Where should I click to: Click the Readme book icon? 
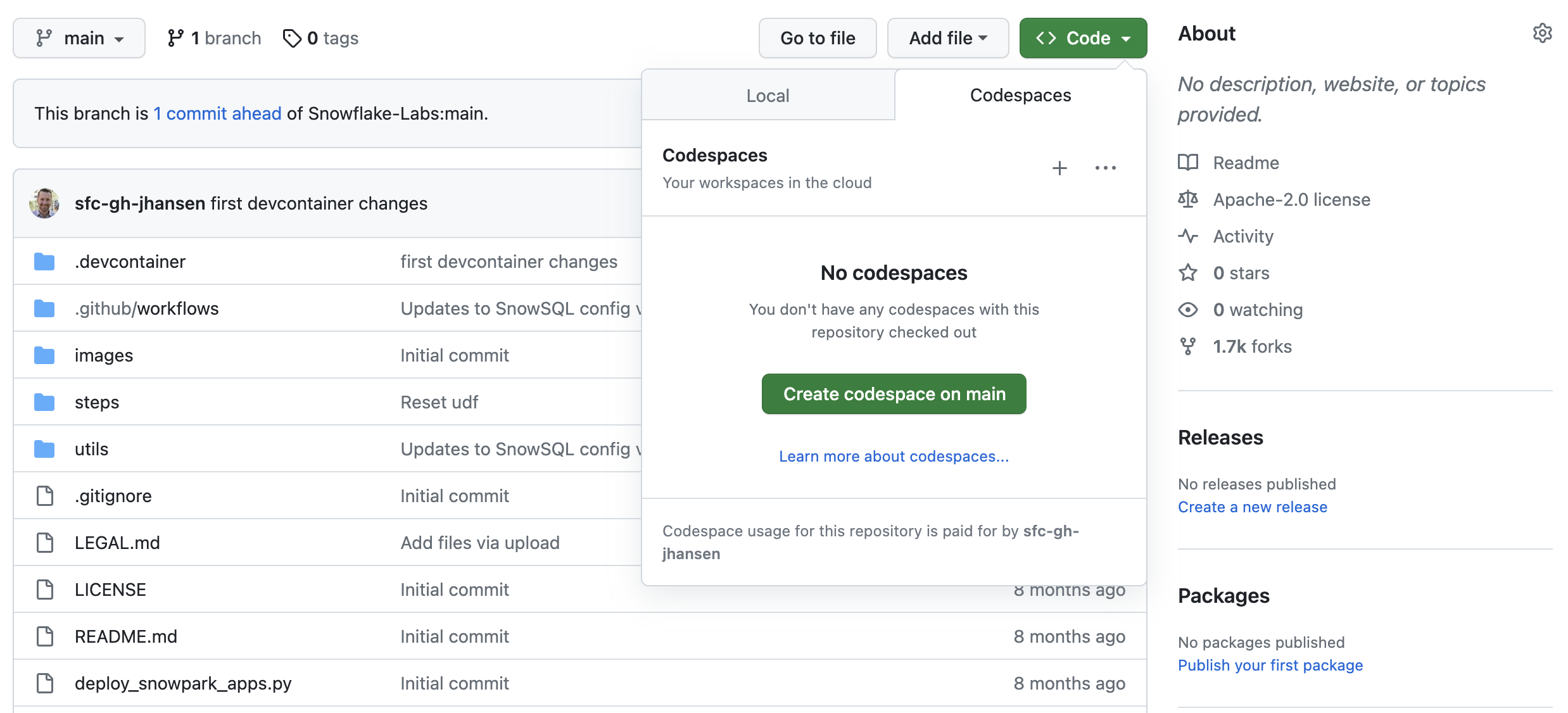pyautogui.click(x=1190, y=163)
